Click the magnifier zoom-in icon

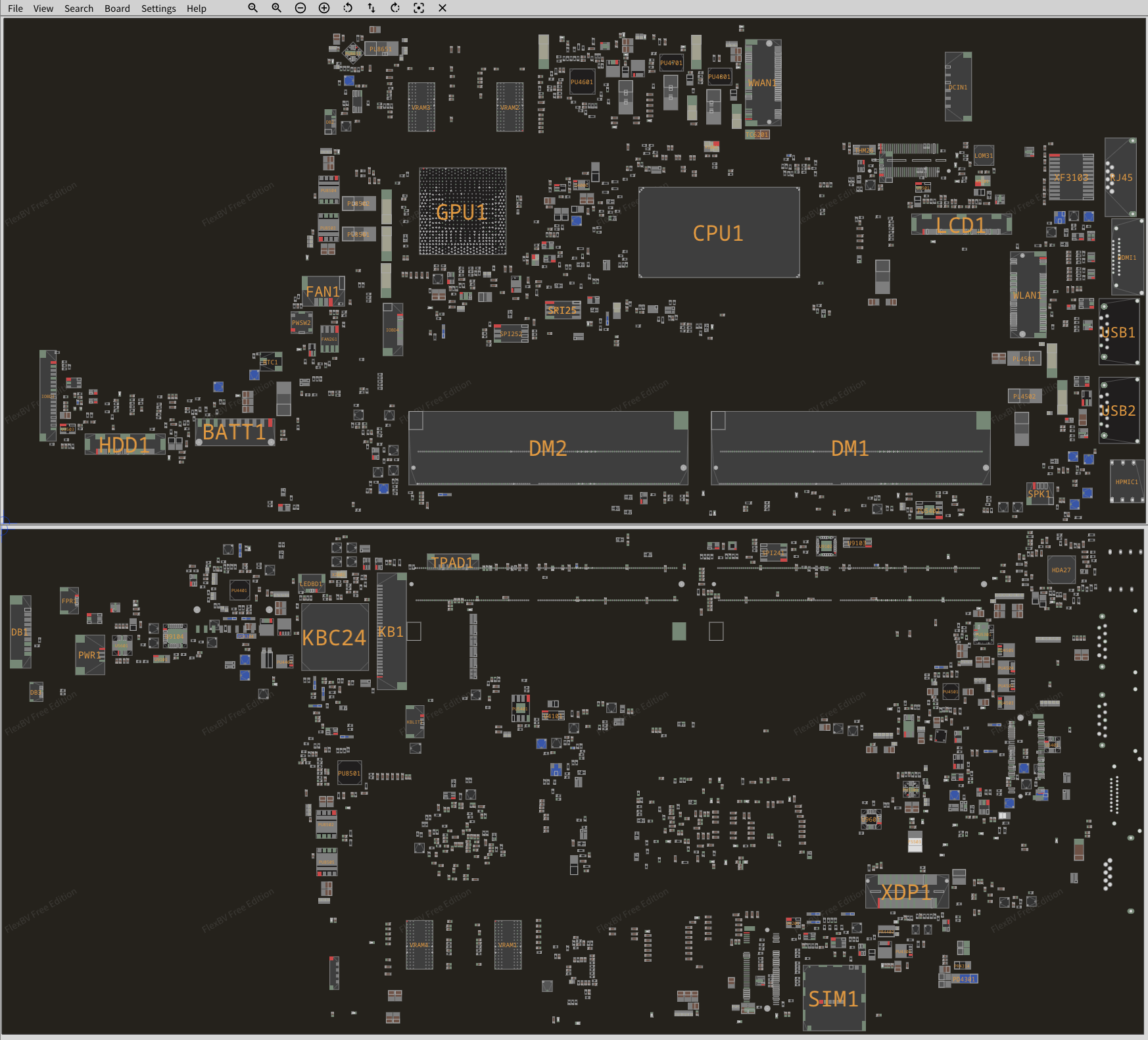pyautogui.click(x=276, y=8)
